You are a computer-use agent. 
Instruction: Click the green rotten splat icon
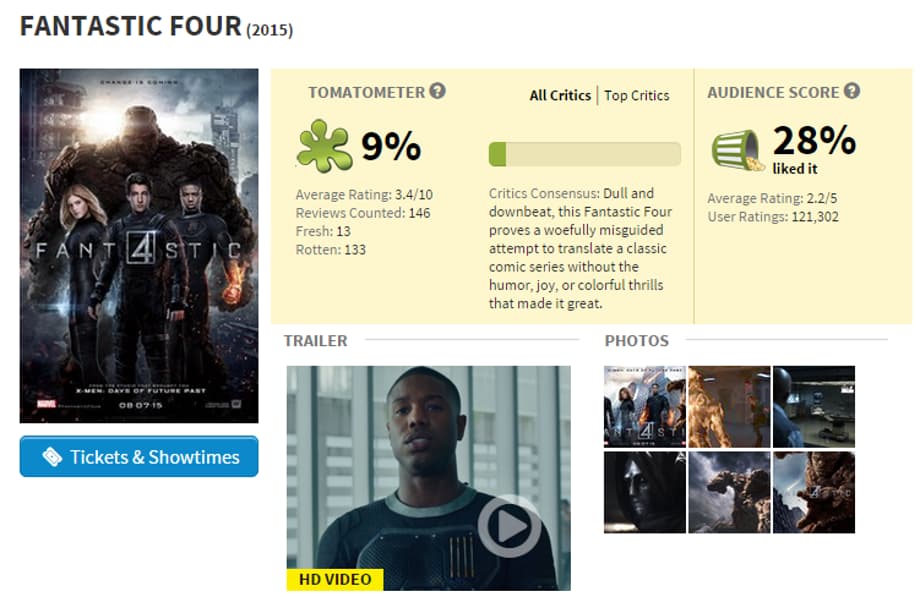[324, 146]
